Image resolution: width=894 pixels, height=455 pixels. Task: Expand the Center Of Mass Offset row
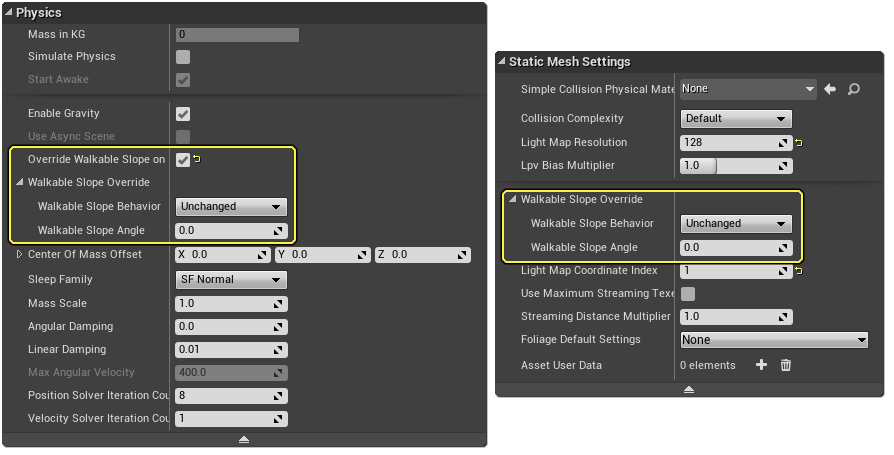19,255
